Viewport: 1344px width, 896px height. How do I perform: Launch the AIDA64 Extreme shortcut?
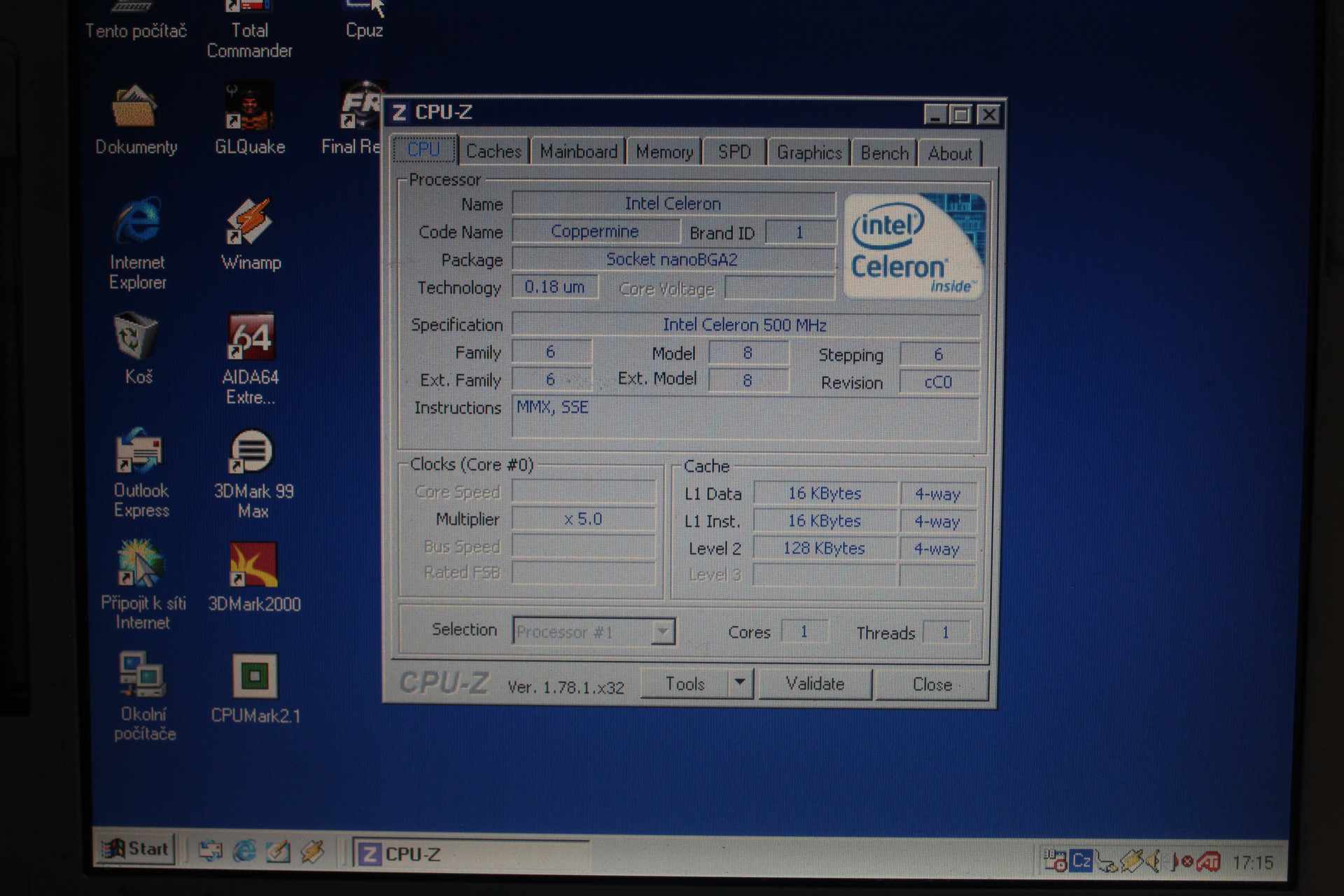(251, 358)
